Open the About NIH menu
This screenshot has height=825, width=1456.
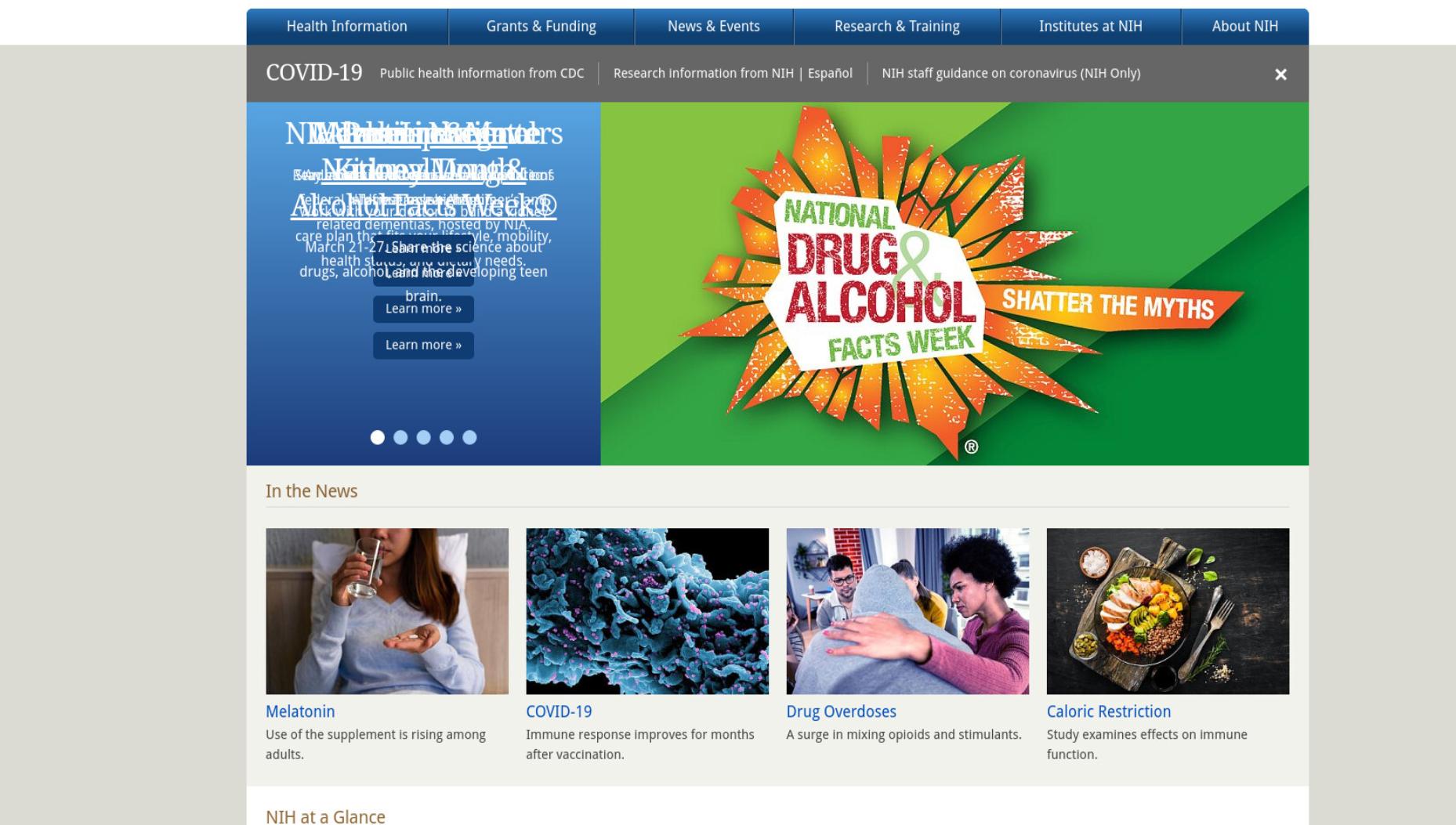[x=1245, y=27]
